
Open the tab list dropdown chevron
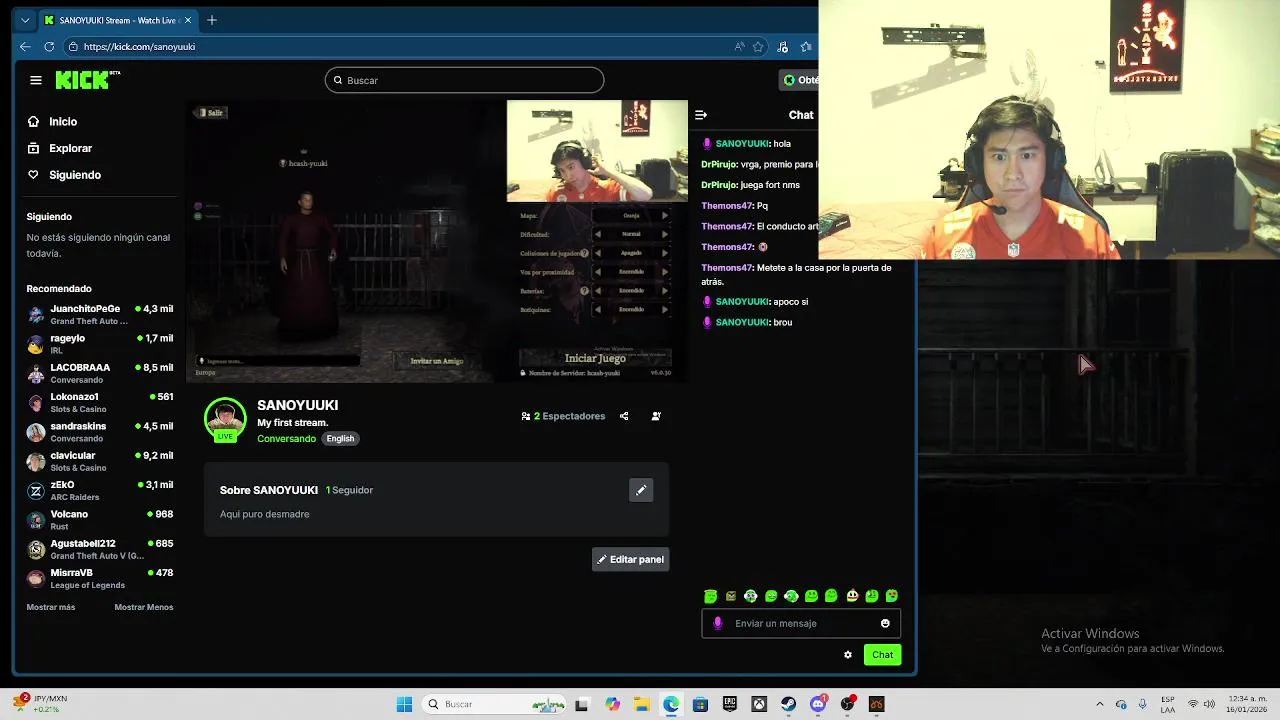tap(25, 20)
